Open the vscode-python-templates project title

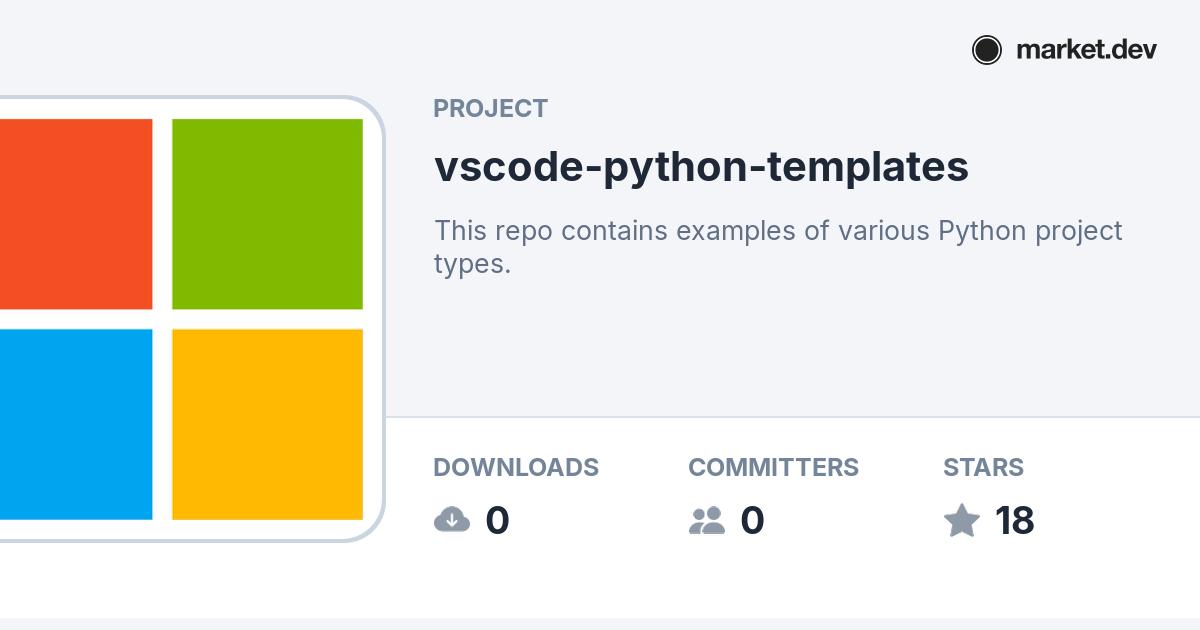(x=701, y=167)
